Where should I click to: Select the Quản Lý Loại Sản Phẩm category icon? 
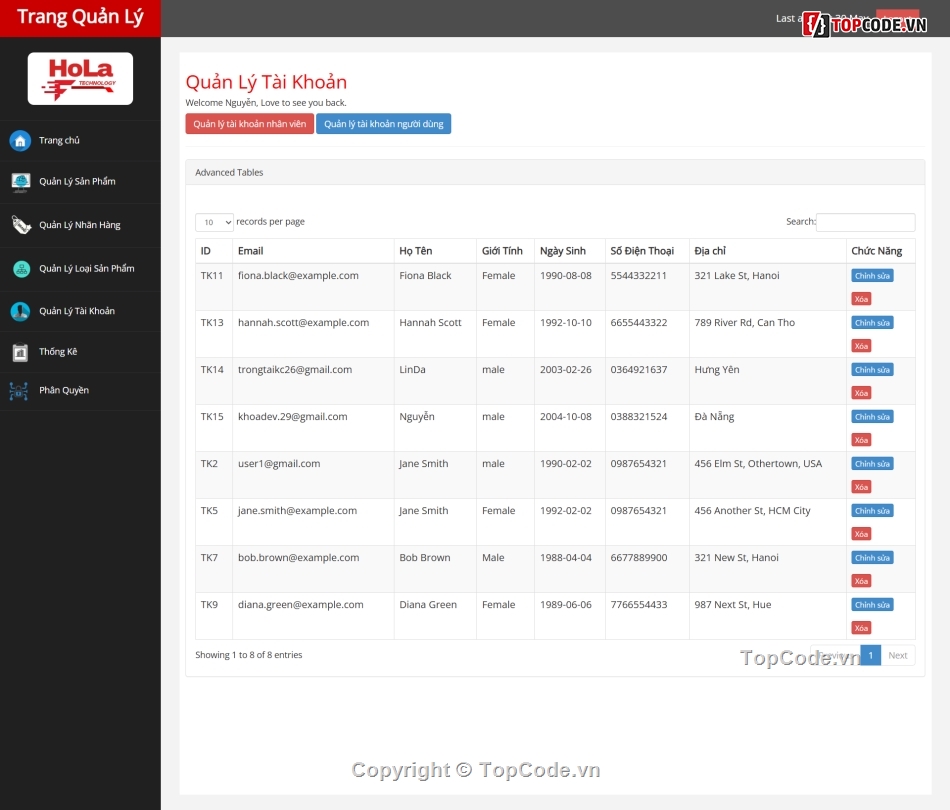pos(20,268)
